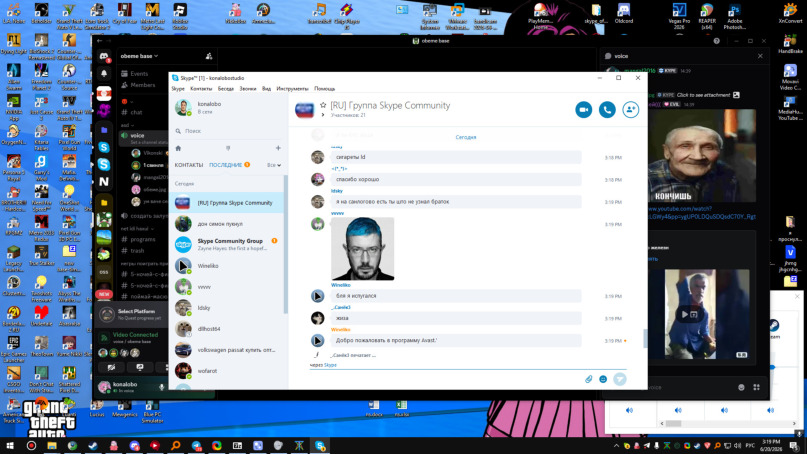Attach a file with the paperclip icon

pos(588,379)
